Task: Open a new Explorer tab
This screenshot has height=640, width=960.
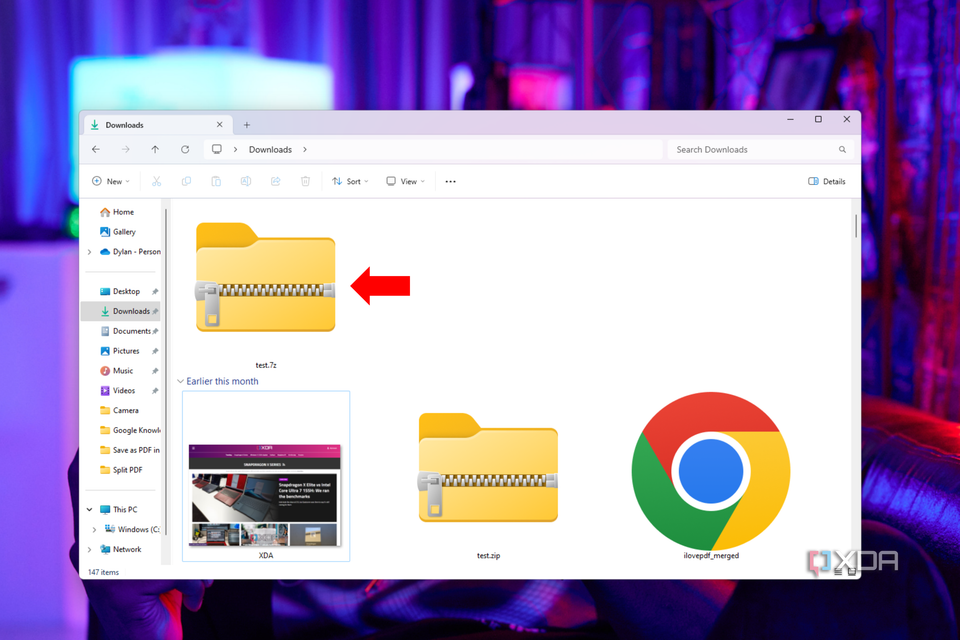Action: pos(246,124)
